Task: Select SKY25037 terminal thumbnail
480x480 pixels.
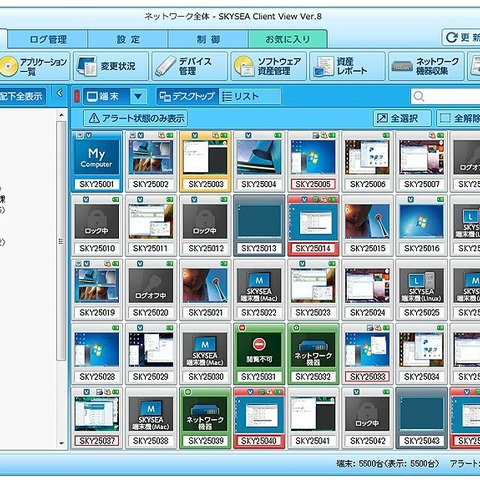Action: tap(97, 418)
